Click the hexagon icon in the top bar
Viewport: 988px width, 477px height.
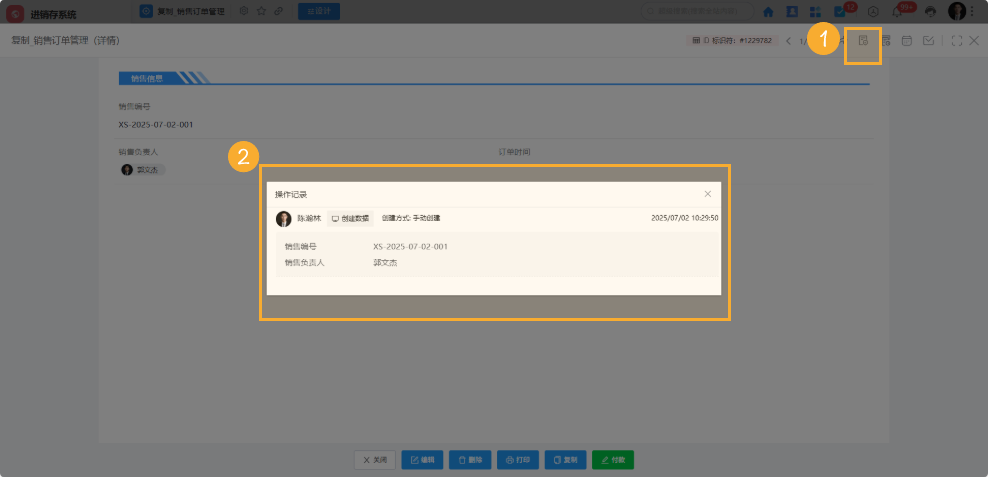tap(873, 11)
